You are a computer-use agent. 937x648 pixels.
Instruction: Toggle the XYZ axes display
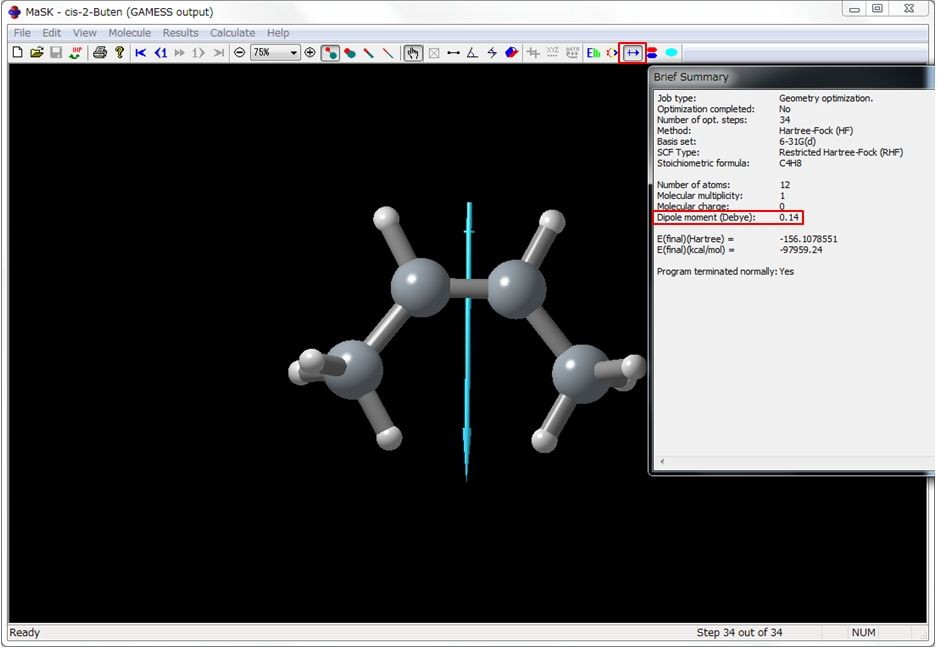coord(554,52)
